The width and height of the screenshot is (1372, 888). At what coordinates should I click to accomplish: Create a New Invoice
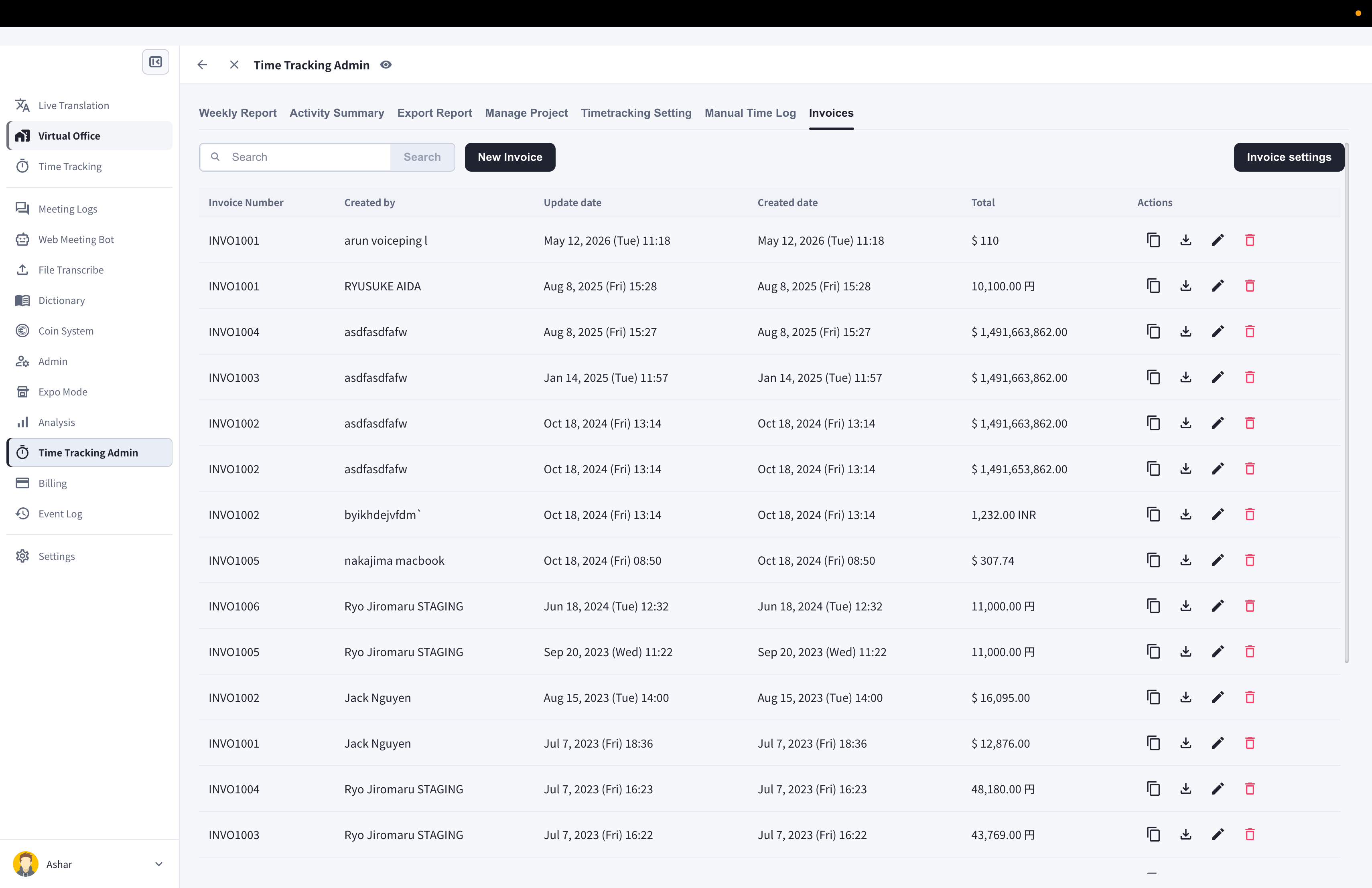(509, 157)
